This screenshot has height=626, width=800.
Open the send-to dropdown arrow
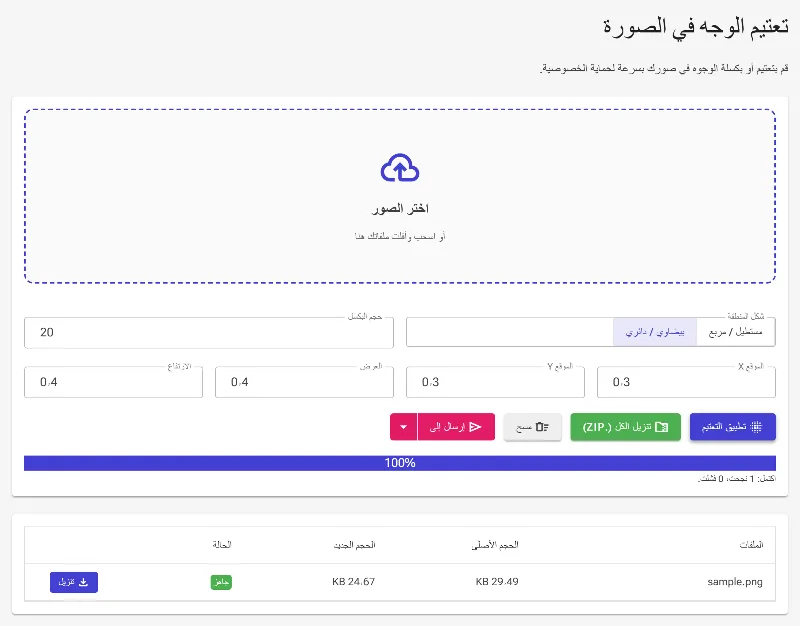pyautogui.click(x=404, y=427)
